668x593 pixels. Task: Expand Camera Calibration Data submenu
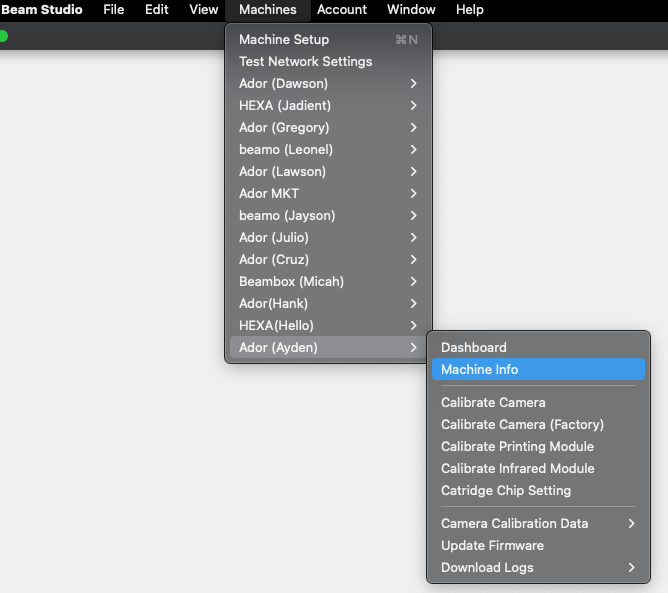(538, 524)
